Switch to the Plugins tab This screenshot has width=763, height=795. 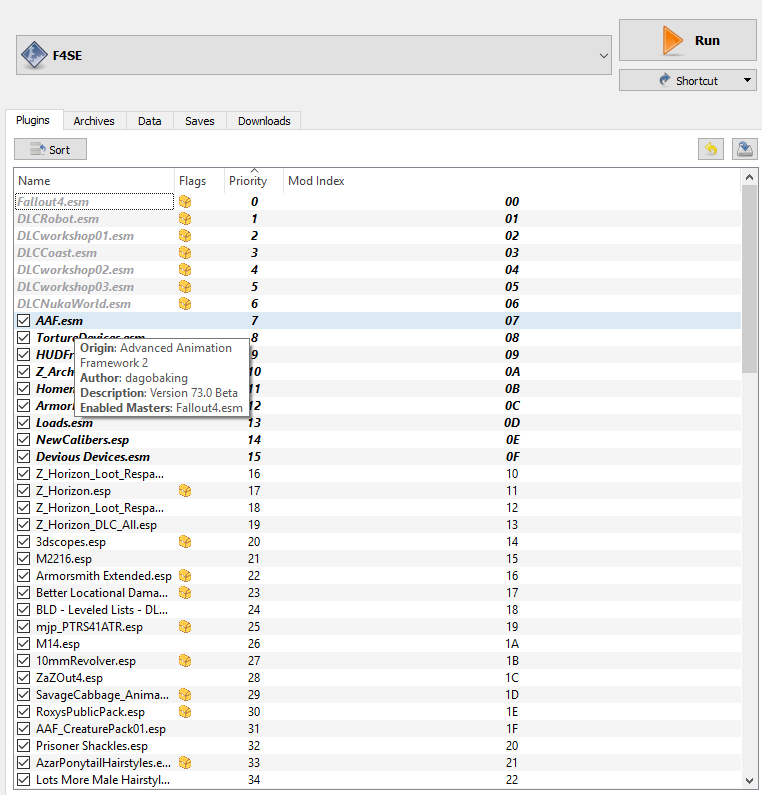pyautogui.click(x=33, y=120)
